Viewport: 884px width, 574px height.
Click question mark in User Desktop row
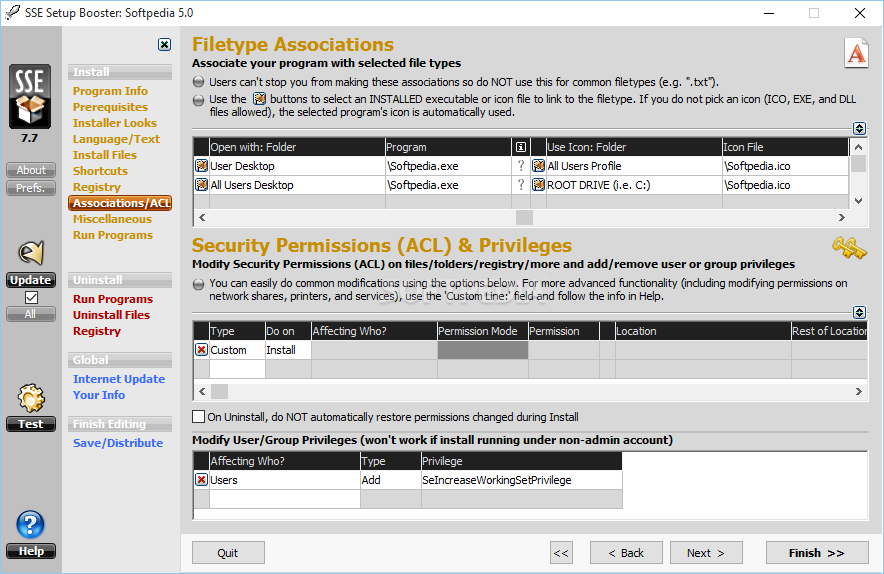tap(521, 166)
